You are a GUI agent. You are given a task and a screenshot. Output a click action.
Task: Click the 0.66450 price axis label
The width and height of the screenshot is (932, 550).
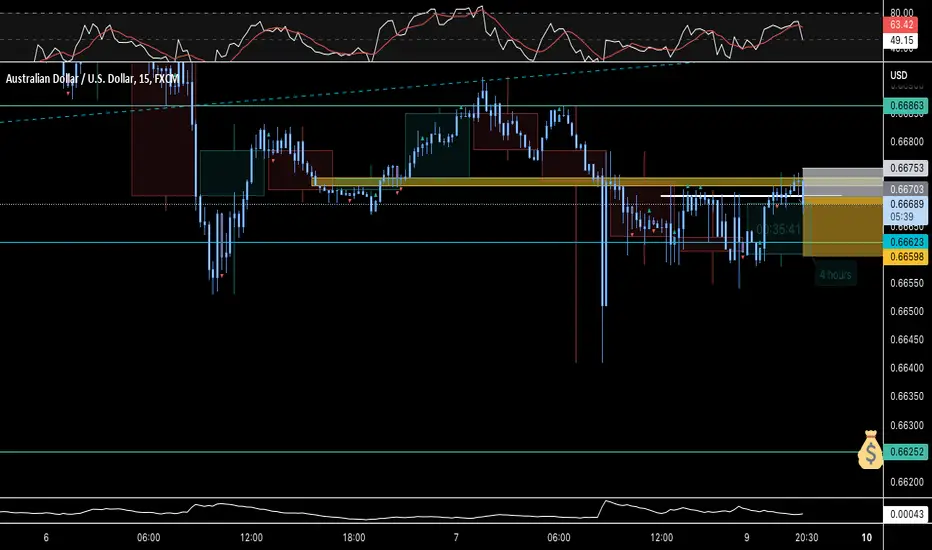907,340
